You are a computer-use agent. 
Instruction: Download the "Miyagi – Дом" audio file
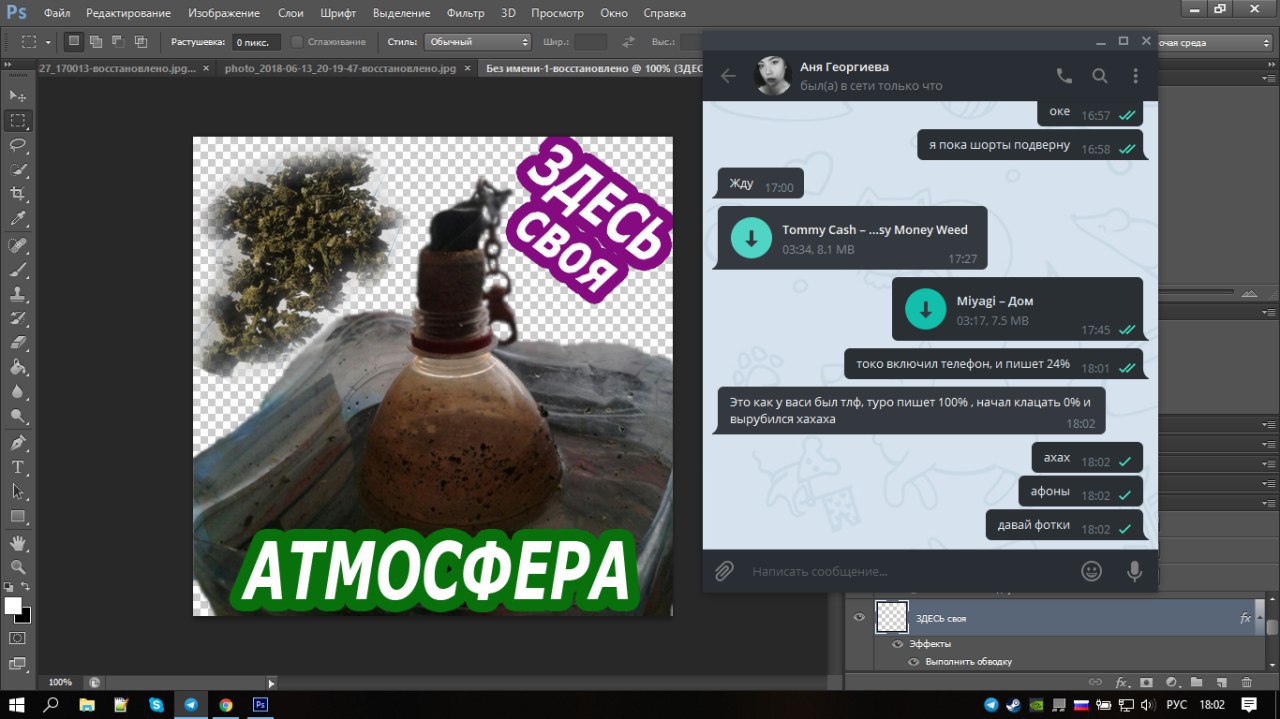coord(925,309)
